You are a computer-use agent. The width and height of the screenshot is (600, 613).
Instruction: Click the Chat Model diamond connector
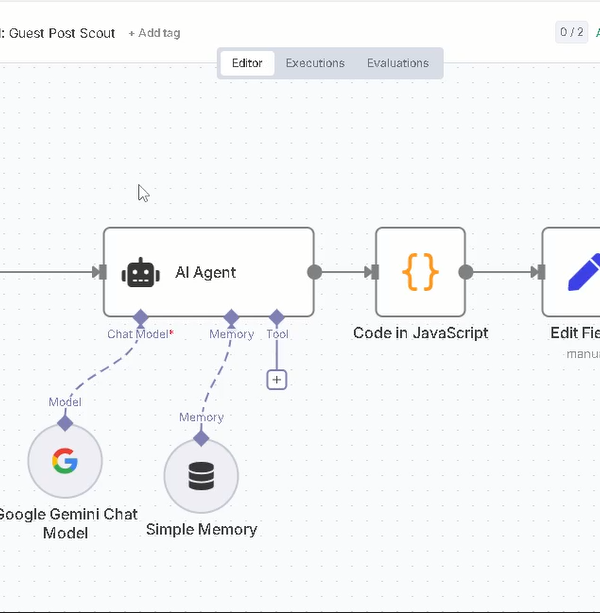click(x=140, y=317)
